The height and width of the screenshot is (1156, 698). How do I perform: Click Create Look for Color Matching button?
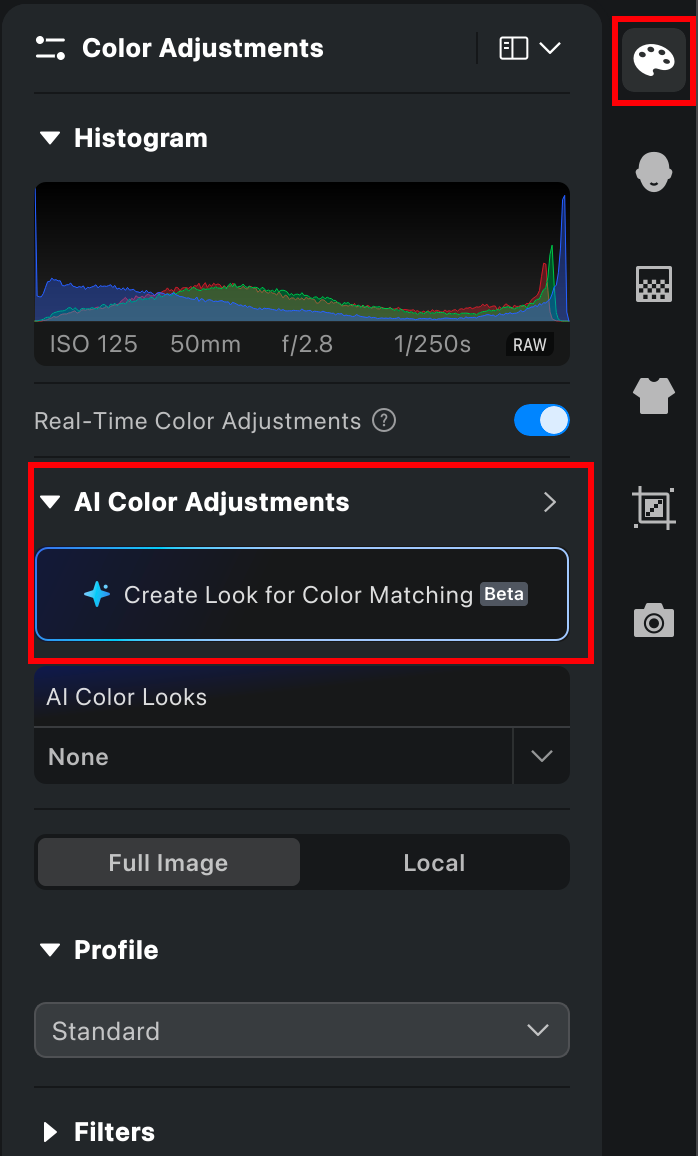click(302, 594)
